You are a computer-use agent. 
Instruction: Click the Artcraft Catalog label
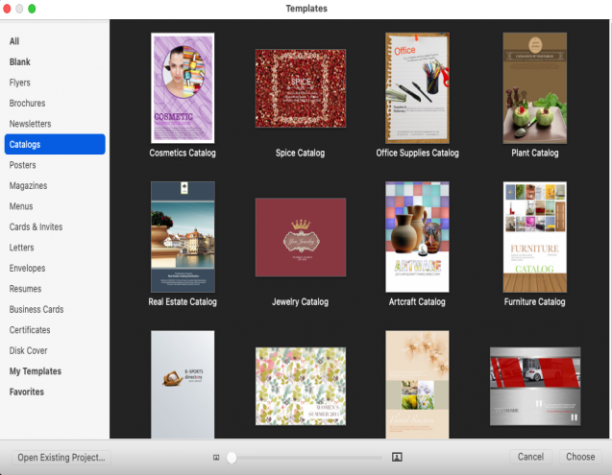(x=417, y=302)
